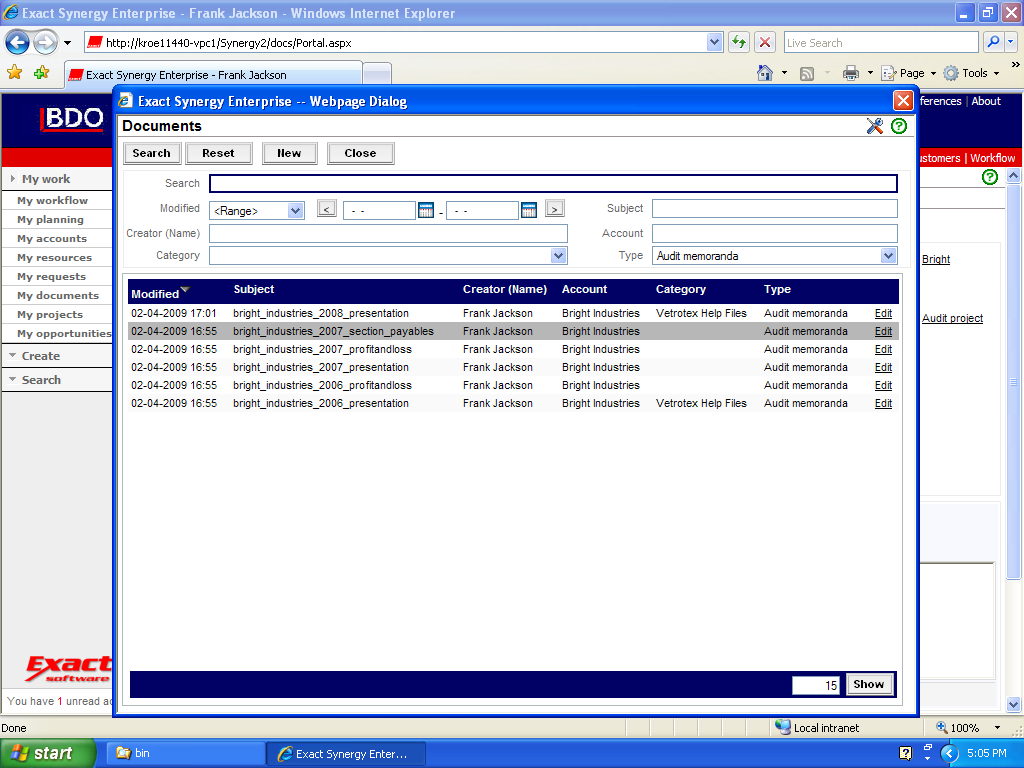Expand the Type dropdown showing Audit memoranda
The height and width of the screenshot is (768, 1024).
[x=888, y=255]
